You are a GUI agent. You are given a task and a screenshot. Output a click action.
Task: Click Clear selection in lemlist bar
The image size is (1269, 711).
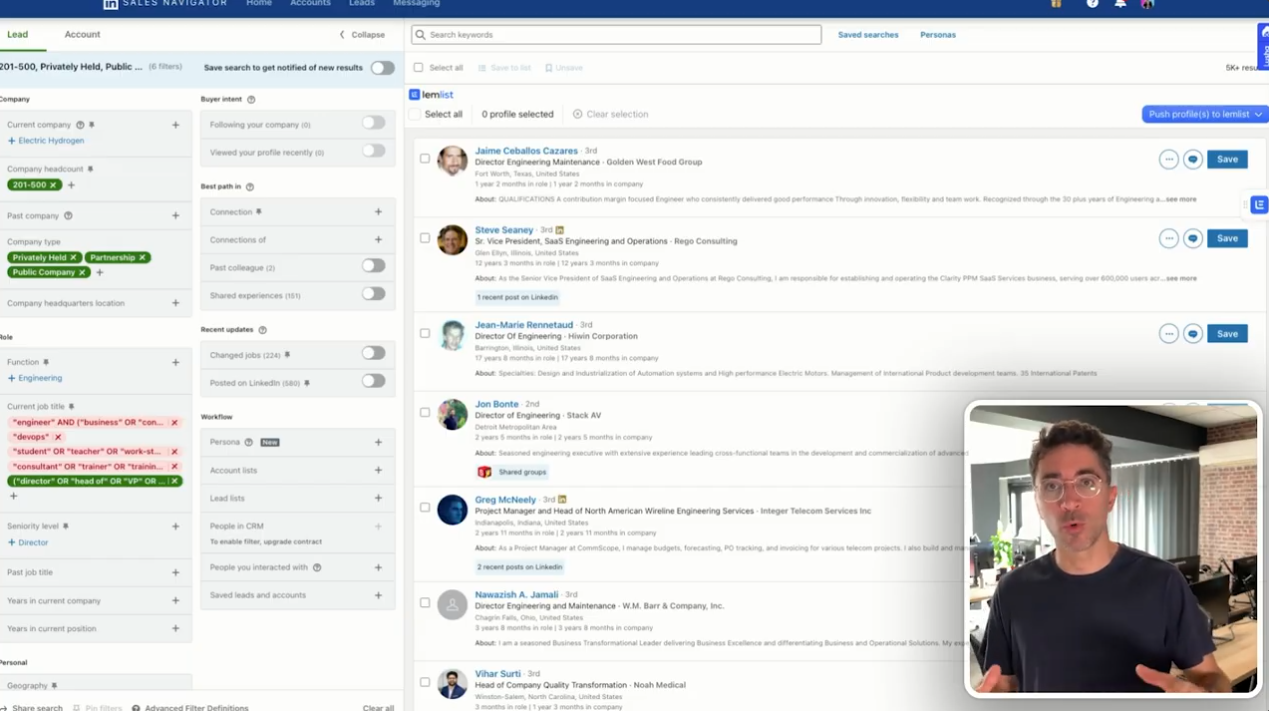[611, 114]
